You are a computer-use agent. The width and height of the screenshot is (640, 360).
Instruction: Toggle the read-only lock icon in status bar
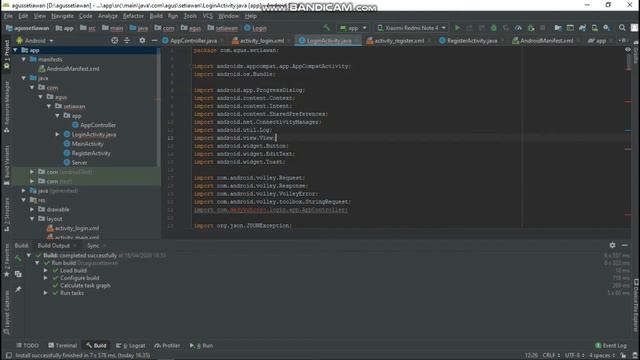[x=623, y=356]
